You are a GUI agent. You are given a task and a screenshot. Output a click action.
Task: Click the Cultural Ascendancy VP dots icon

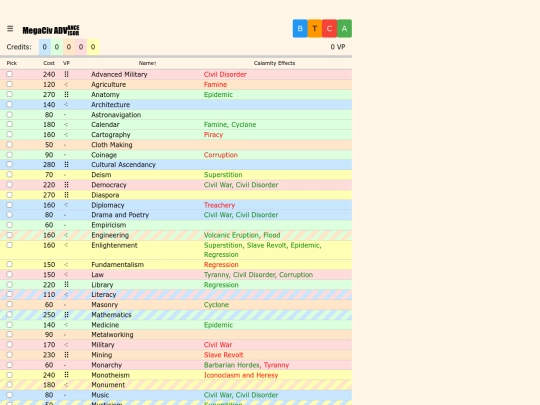[66, 165]
